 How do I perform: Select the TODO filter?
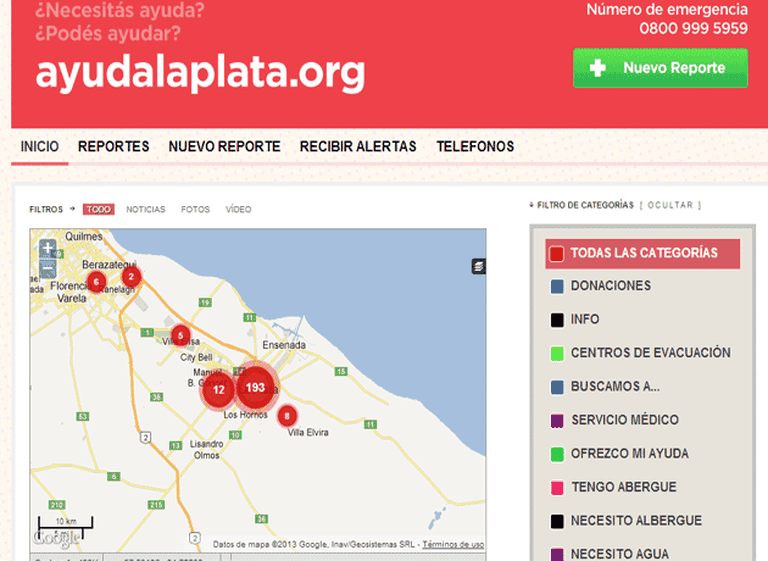[x=98, y=209]
